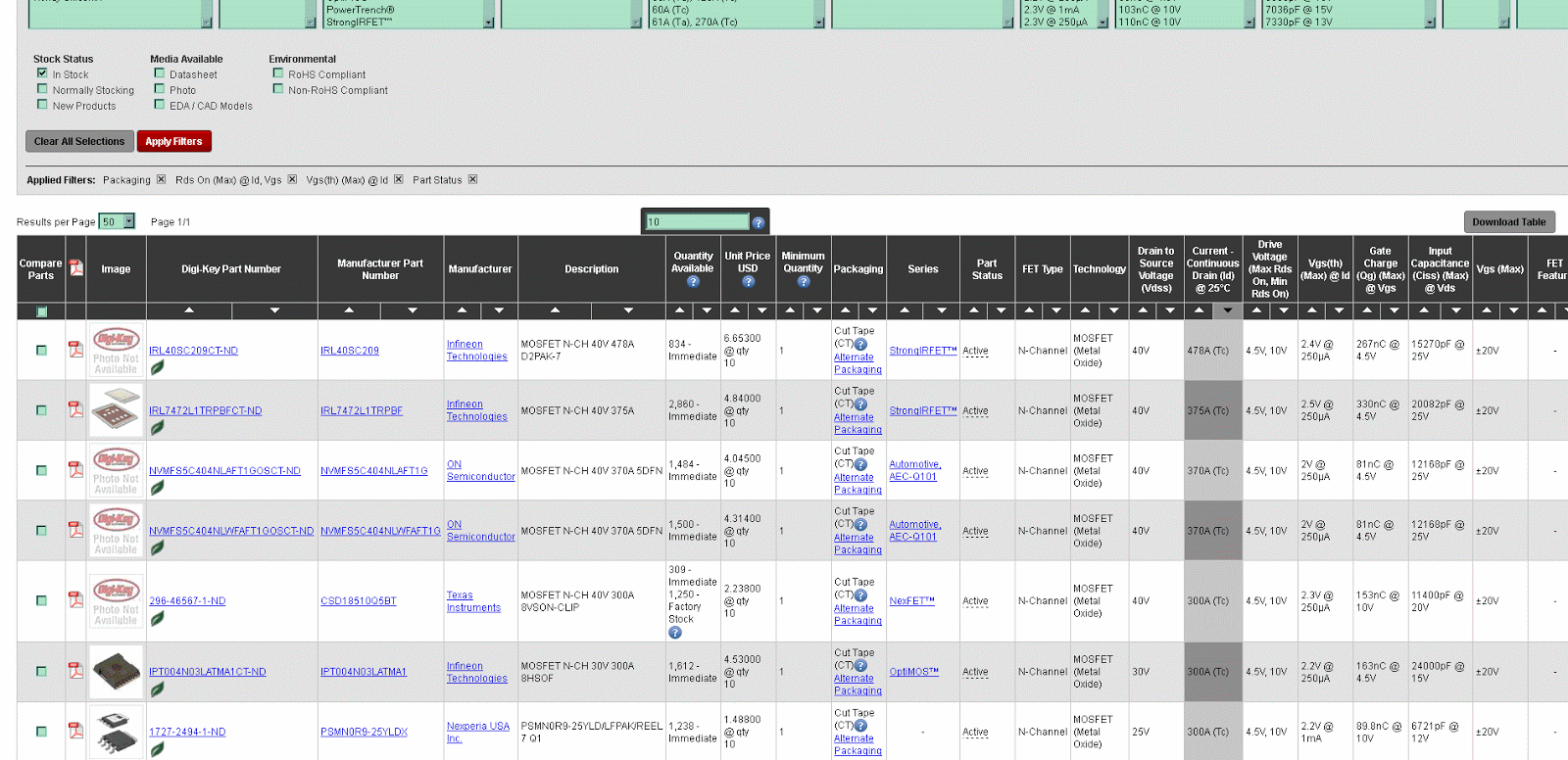Tick compare checkbox for 296-46567-1-ND

41,600
